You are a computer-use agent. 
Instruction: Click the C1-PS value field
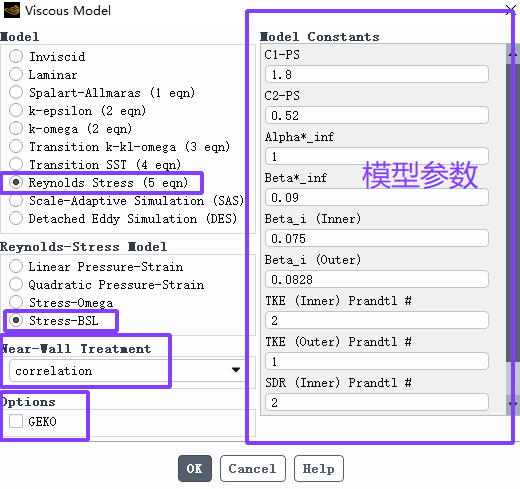click(377, 74)
